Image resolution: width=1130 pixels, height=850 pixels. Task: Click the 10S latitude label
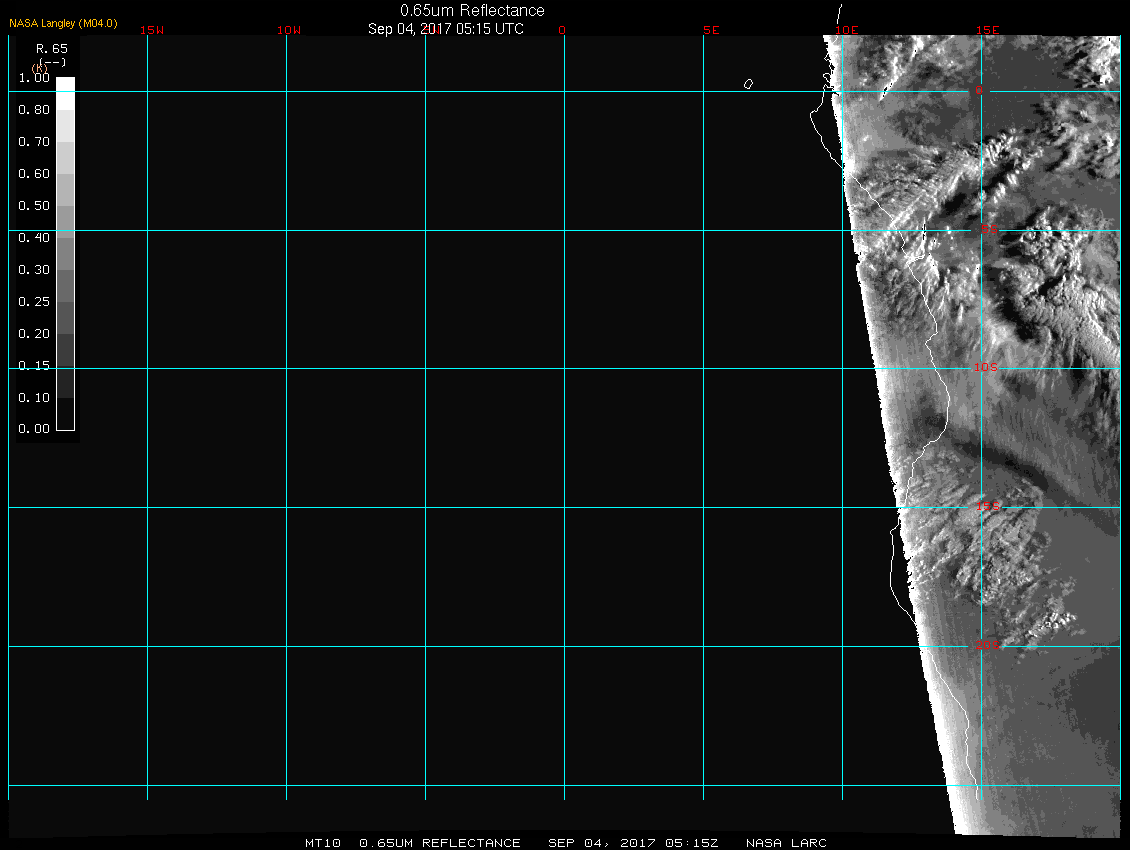[x=986, y=368]
